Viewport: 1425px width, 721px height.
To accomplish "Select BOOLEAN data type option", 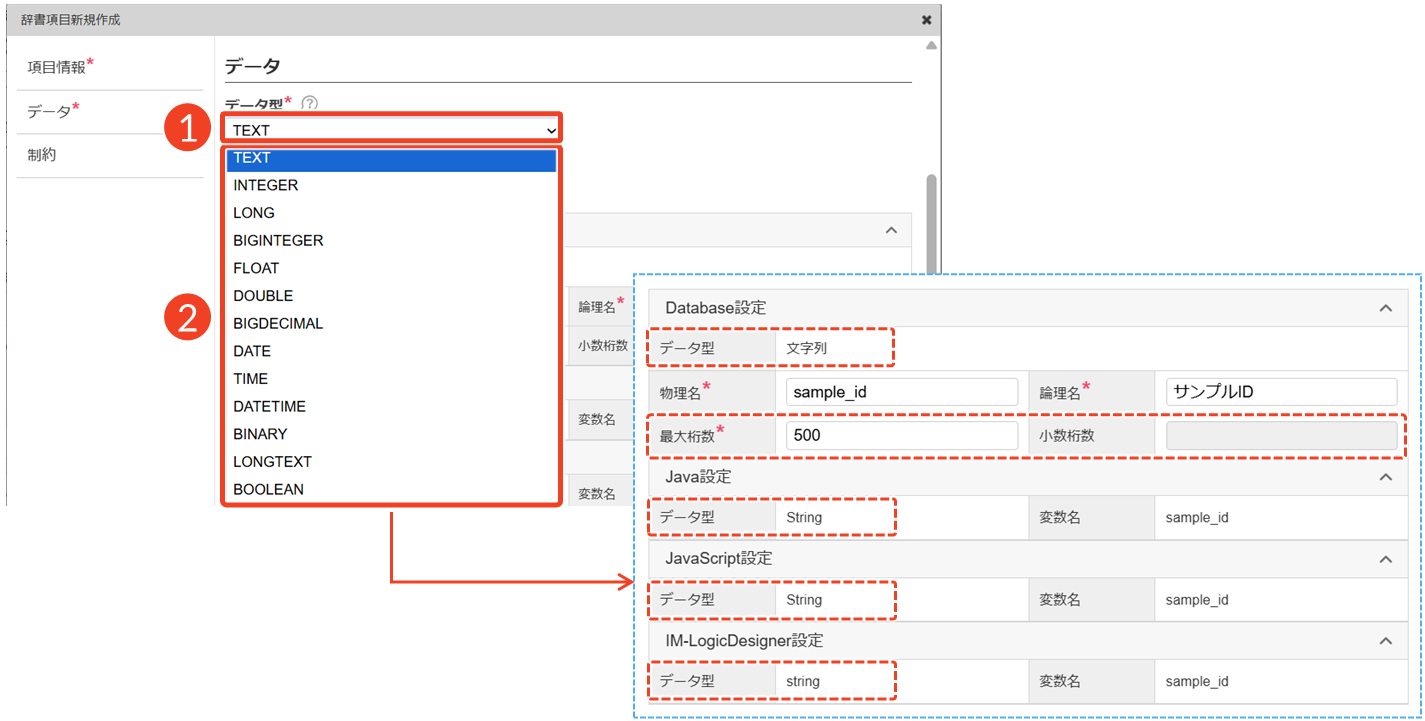I will pos(268,489).
